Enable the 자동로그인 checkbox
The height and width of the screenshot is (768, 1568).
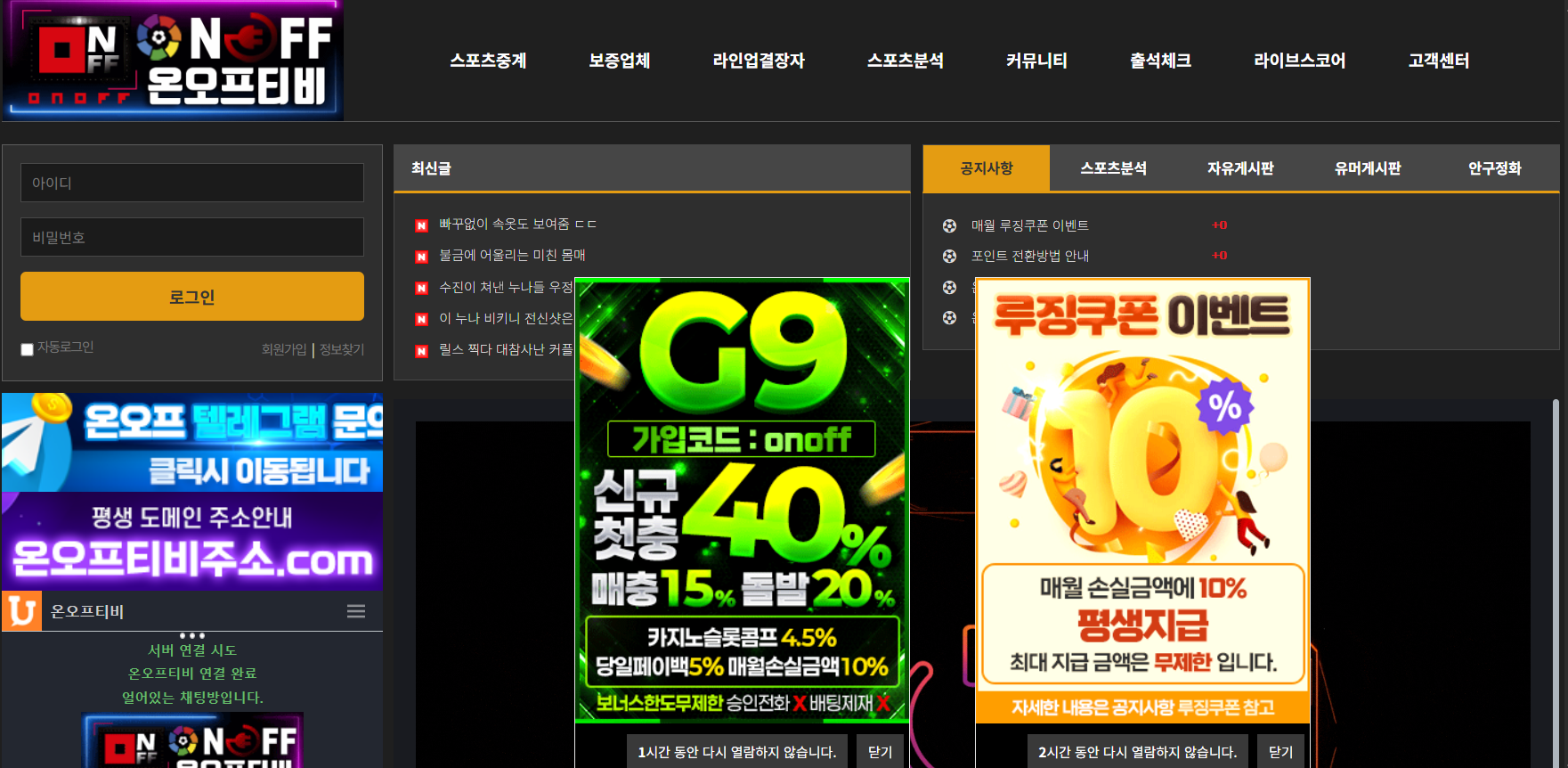click(27, 349)
